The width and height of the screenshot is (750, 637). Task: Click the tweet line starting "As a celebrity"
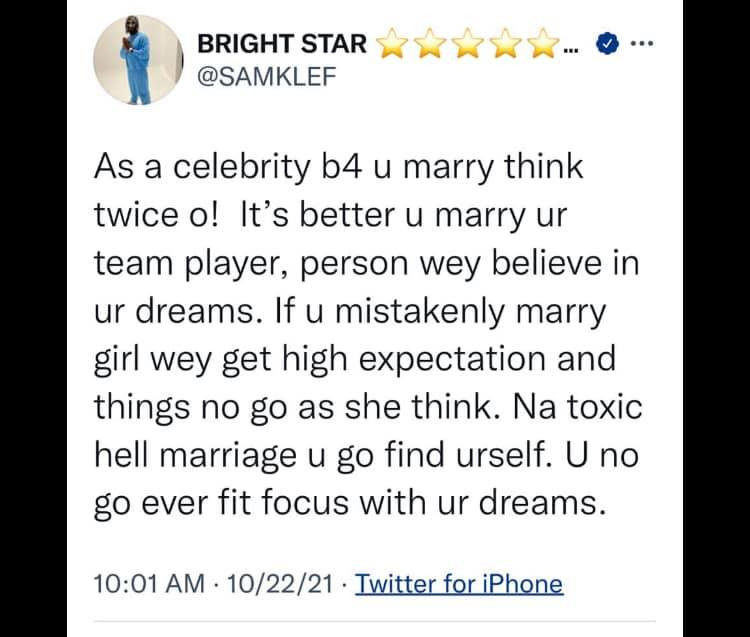pos(339,168)
